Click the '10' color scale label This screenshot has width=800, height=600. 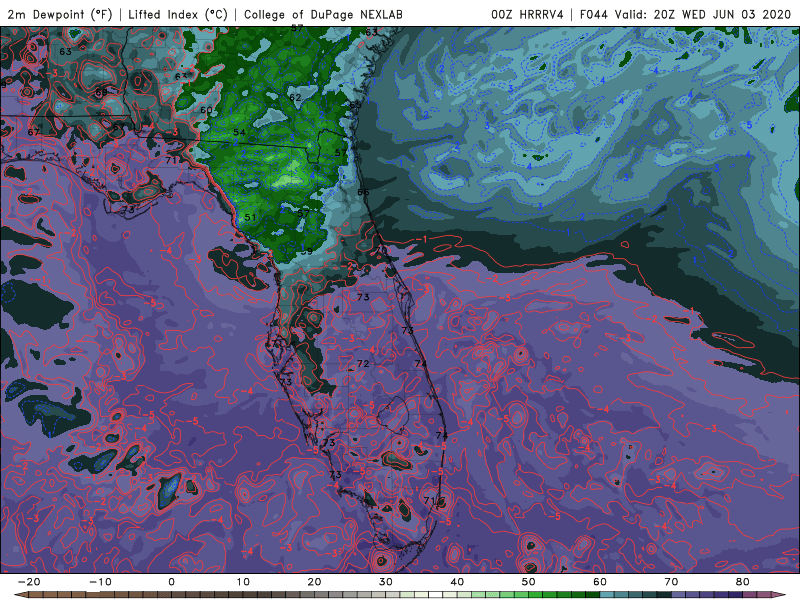click(x=243, y=582)
